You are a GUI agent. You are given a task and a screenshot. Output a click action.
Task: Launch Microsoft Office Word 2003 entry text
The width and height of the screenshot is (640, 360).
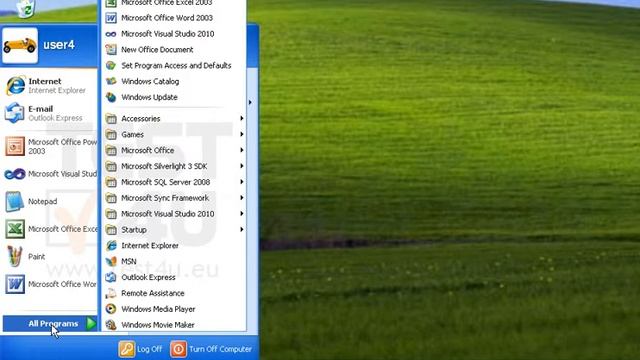[167, 18]
